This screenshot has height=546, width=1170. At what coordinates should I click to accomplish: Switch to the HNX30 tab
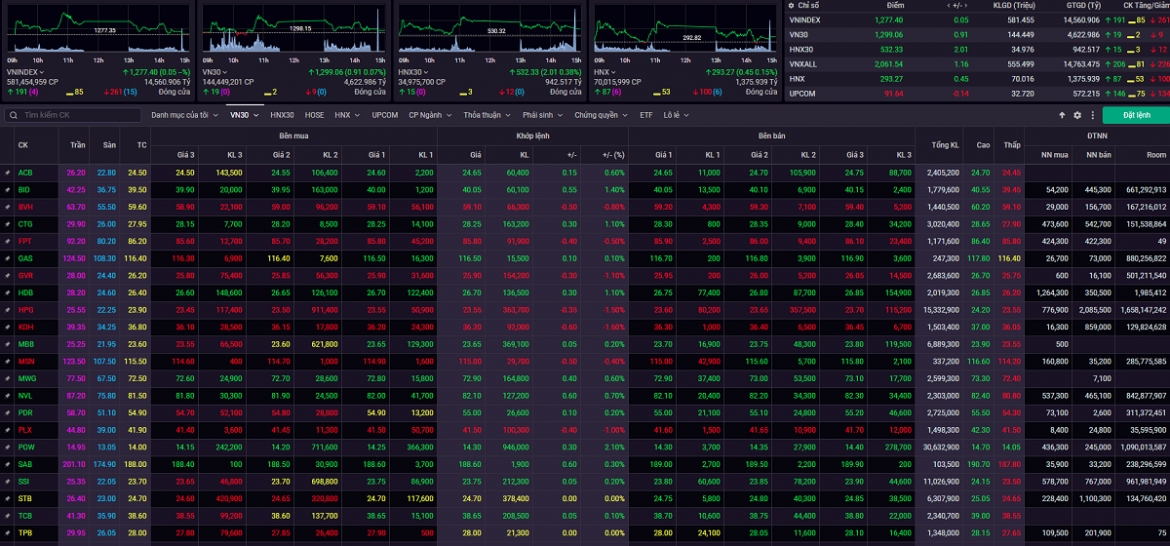coord(282,116)
